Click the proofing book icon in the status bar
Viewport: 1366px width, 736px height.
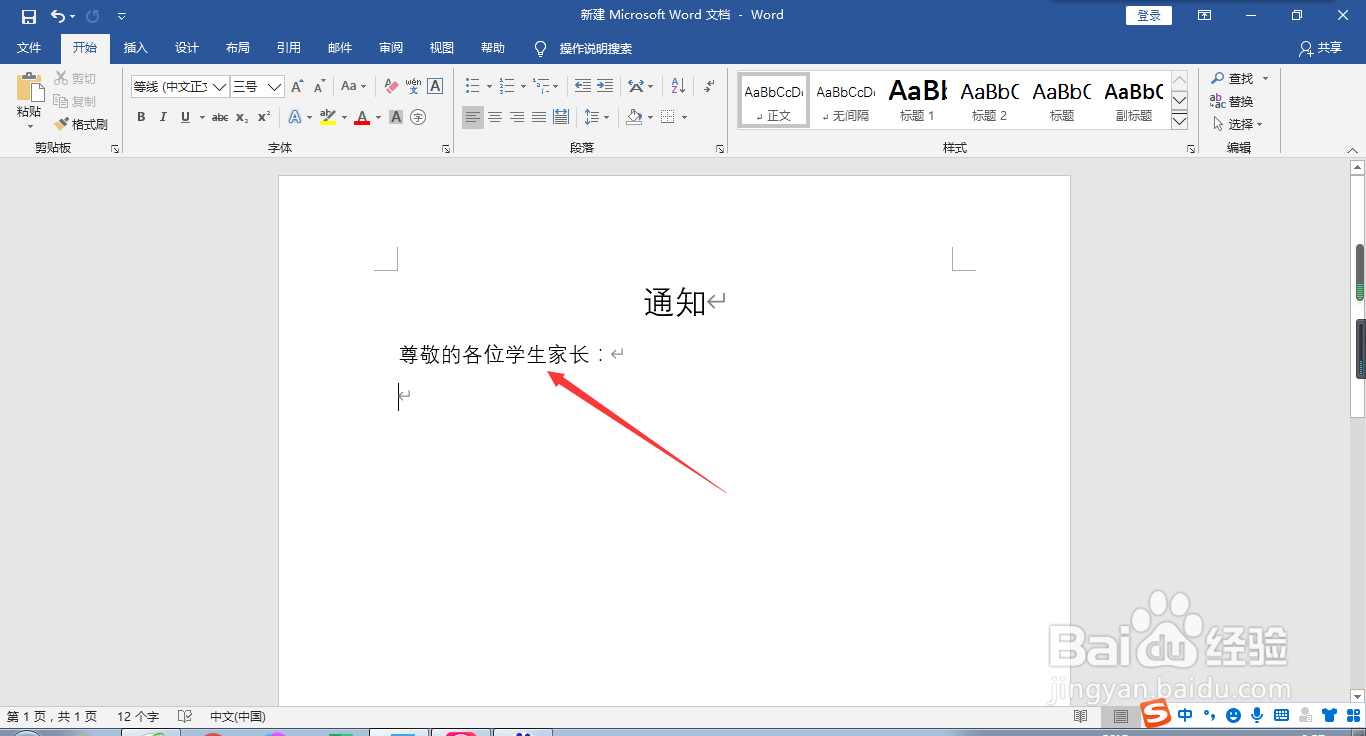(184, 717)
